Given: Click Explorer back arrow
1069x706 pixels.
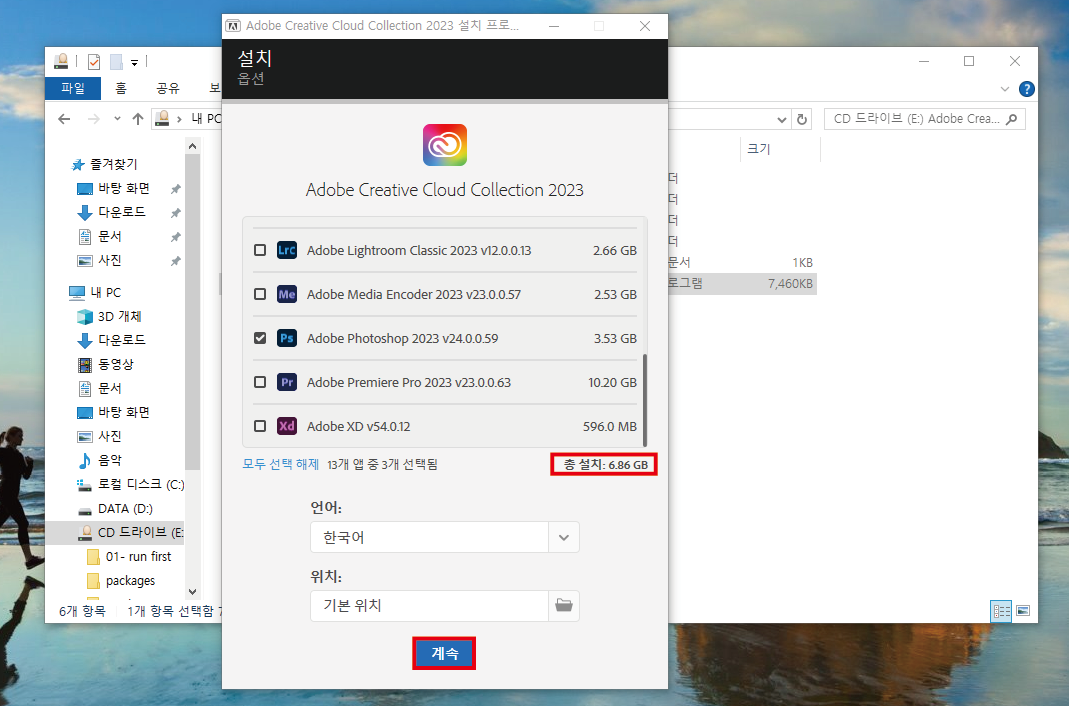Looking at the screenshot, I should (64, 119).
